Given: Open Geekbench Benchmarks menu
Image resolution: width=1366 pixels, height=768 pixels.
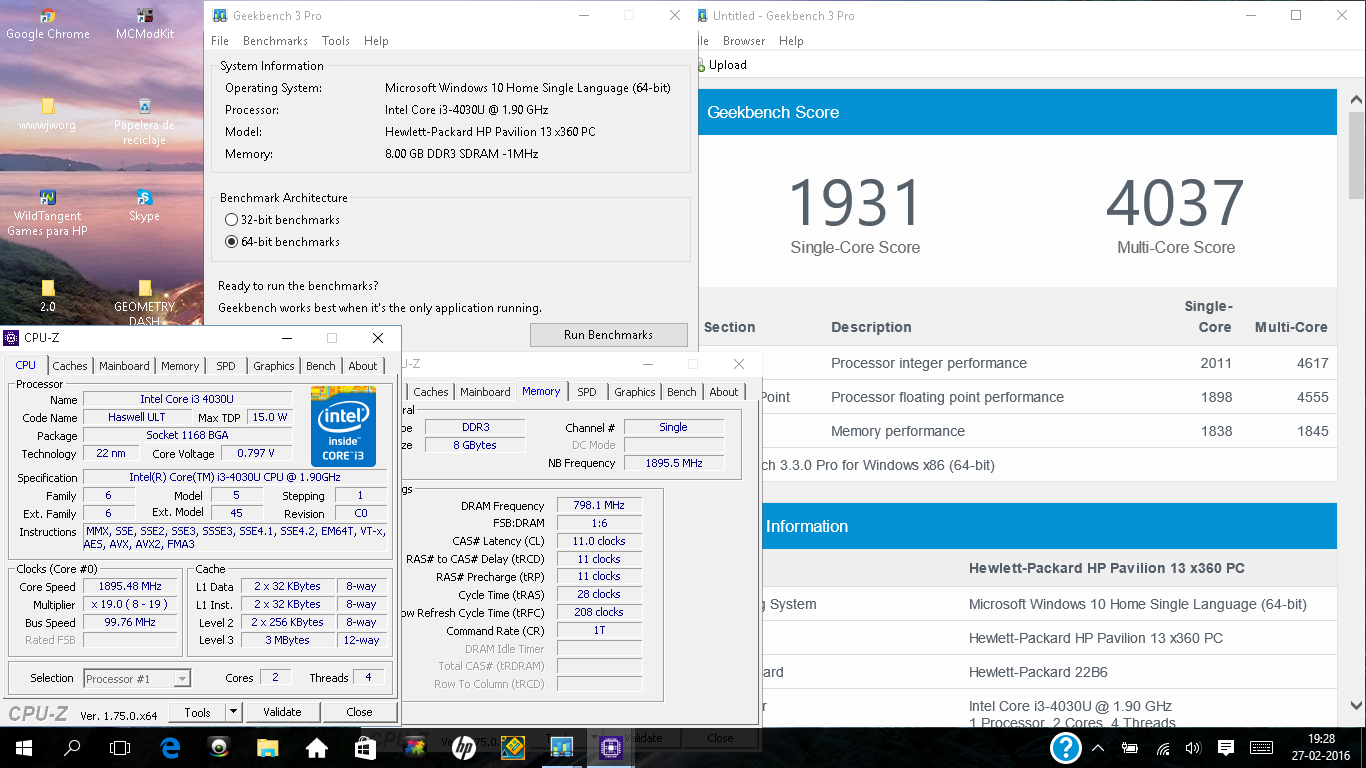Looking at the screenshot, I should click(275, 41).
